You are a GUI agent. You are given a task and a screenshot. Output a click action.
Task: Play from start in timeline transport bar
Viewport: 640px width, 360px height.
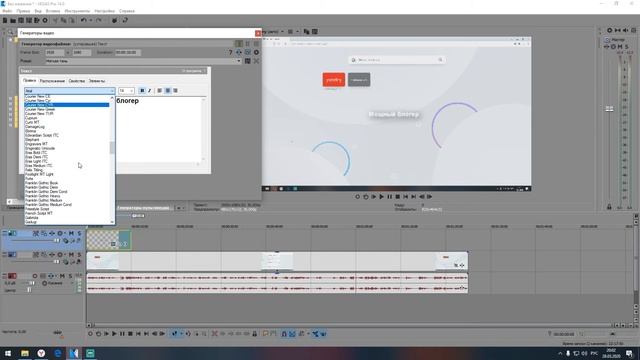106,334
